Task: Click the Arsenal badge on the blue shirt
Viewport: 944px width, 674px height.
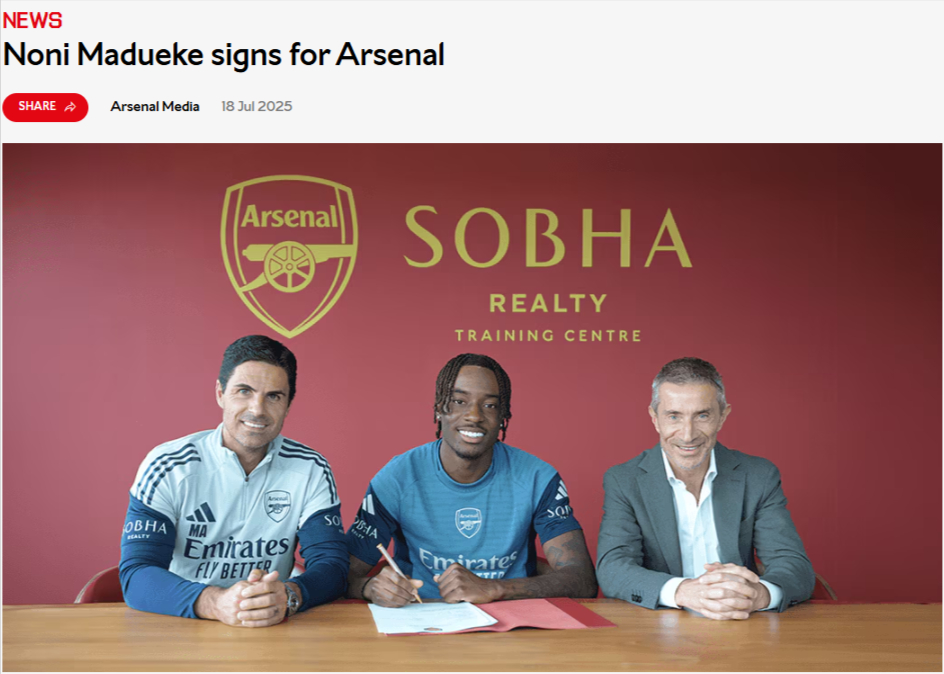Action: tap(468, 522)
